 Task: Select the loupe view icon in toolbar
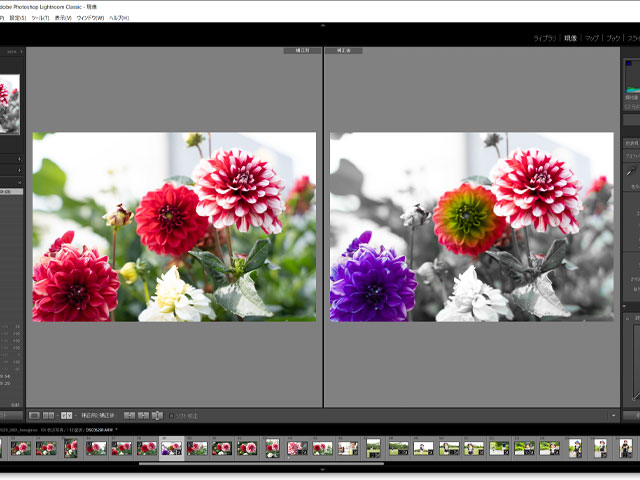click(34, 415)
